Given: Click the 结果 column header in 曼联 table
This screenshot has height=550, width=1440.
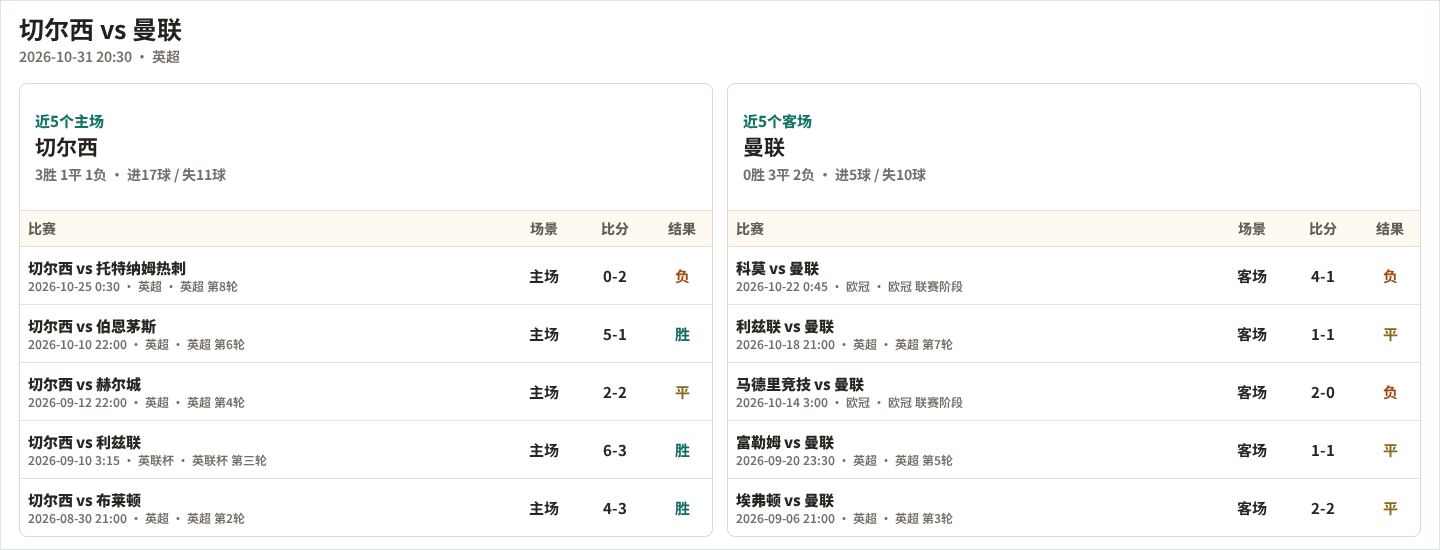Looking at the screenshot, I should (x=1390, y=229).
